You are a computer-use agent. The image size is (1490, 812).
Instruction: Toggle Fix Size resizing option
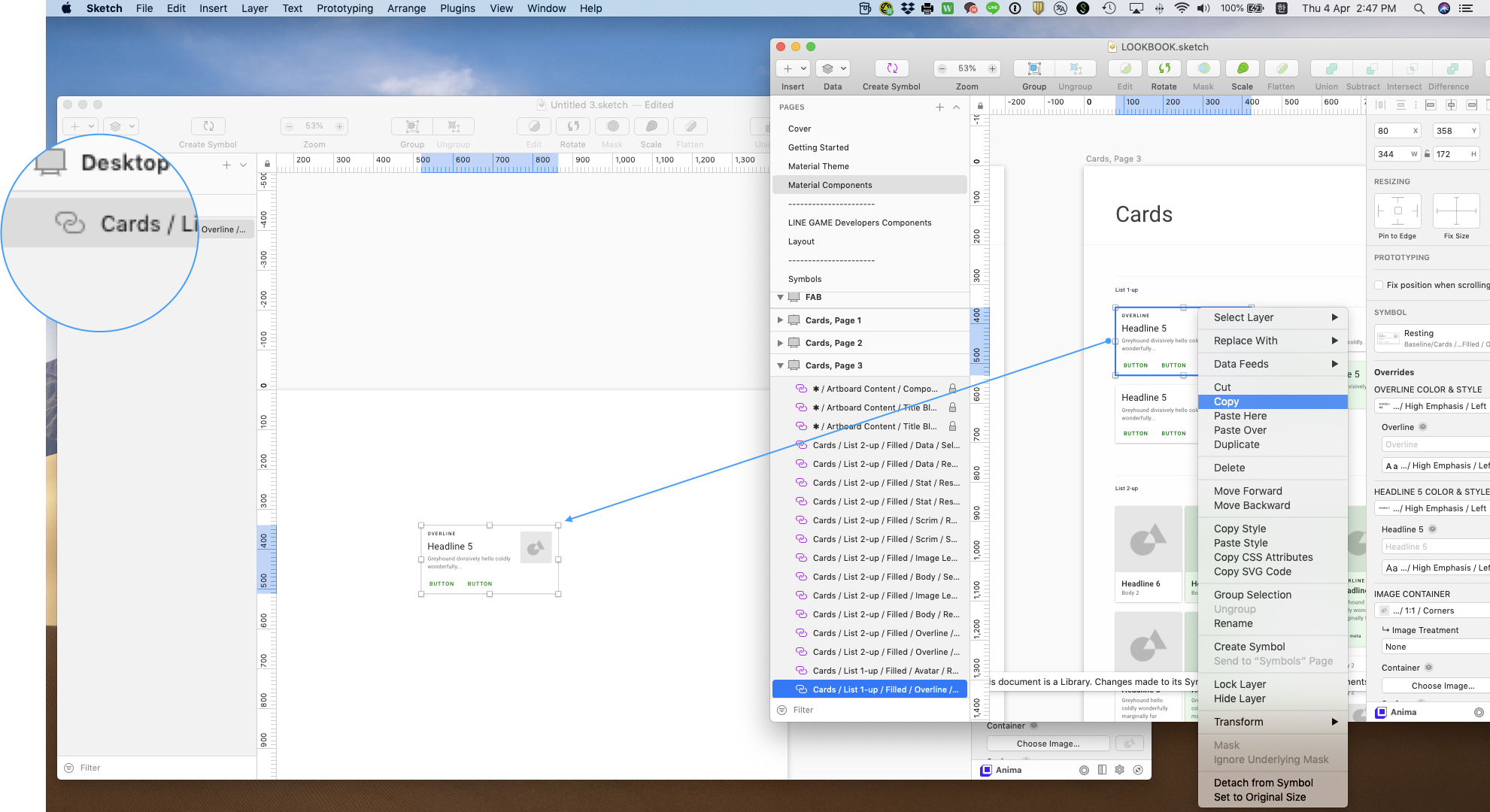(x=1458, y=210)
